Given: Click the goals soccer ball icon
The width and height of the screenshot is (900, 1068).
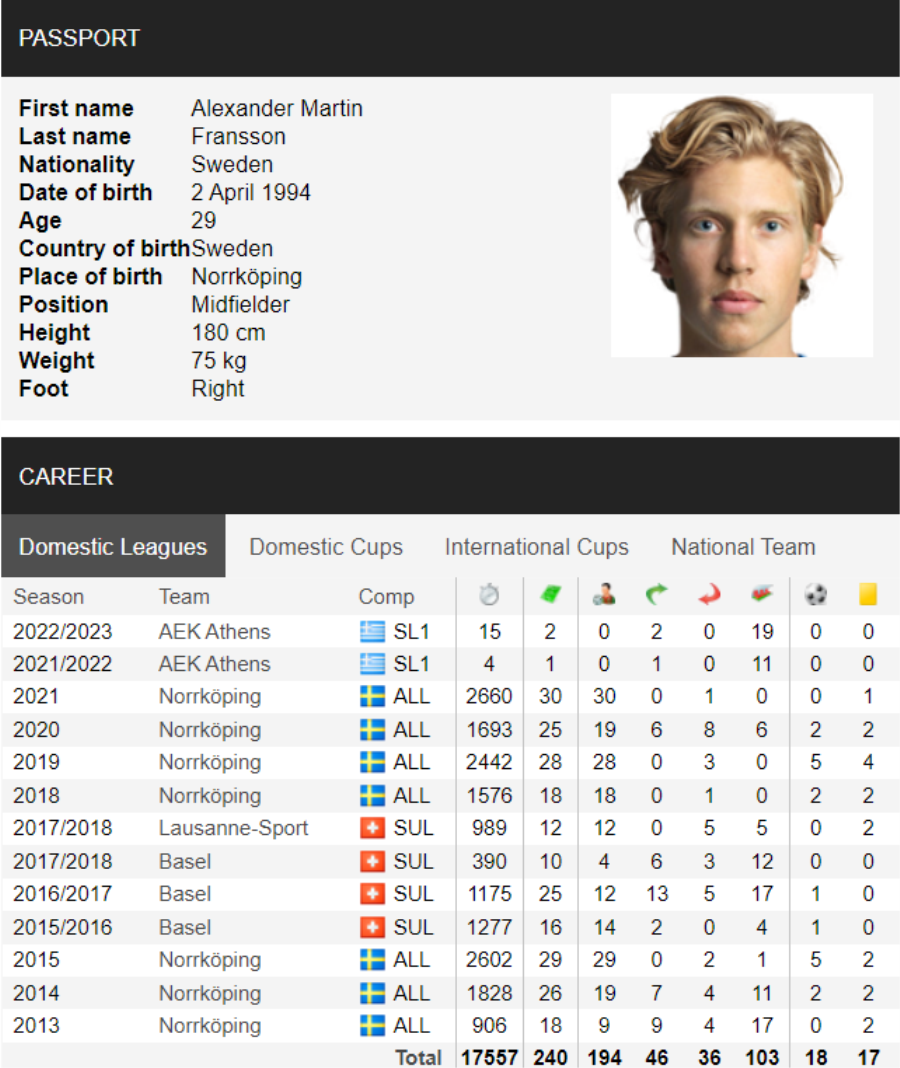Looking at the screenshot, I should 816,595.
